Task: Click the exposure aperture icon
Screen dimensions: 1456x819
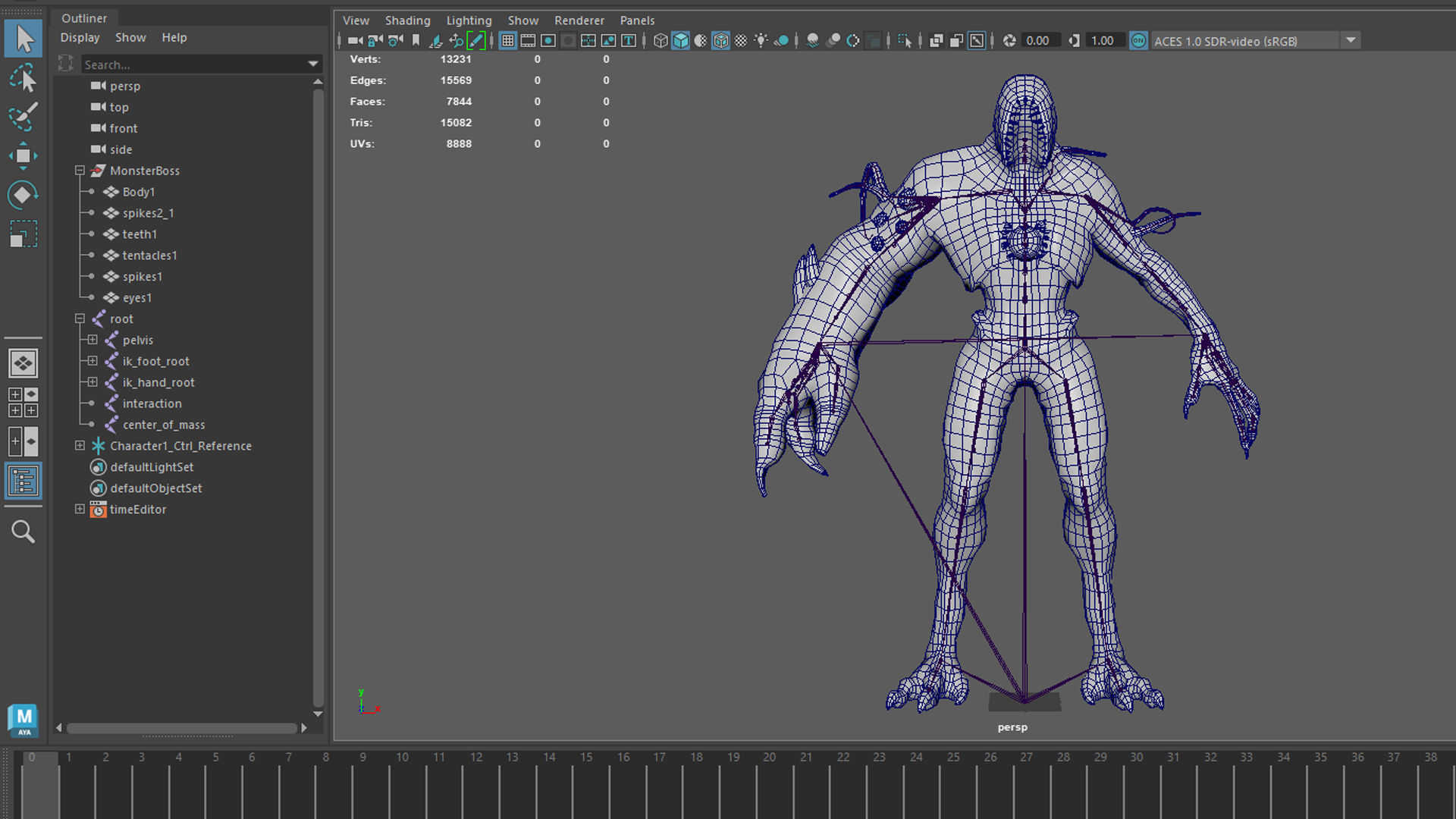Action: coord(1009,41)
